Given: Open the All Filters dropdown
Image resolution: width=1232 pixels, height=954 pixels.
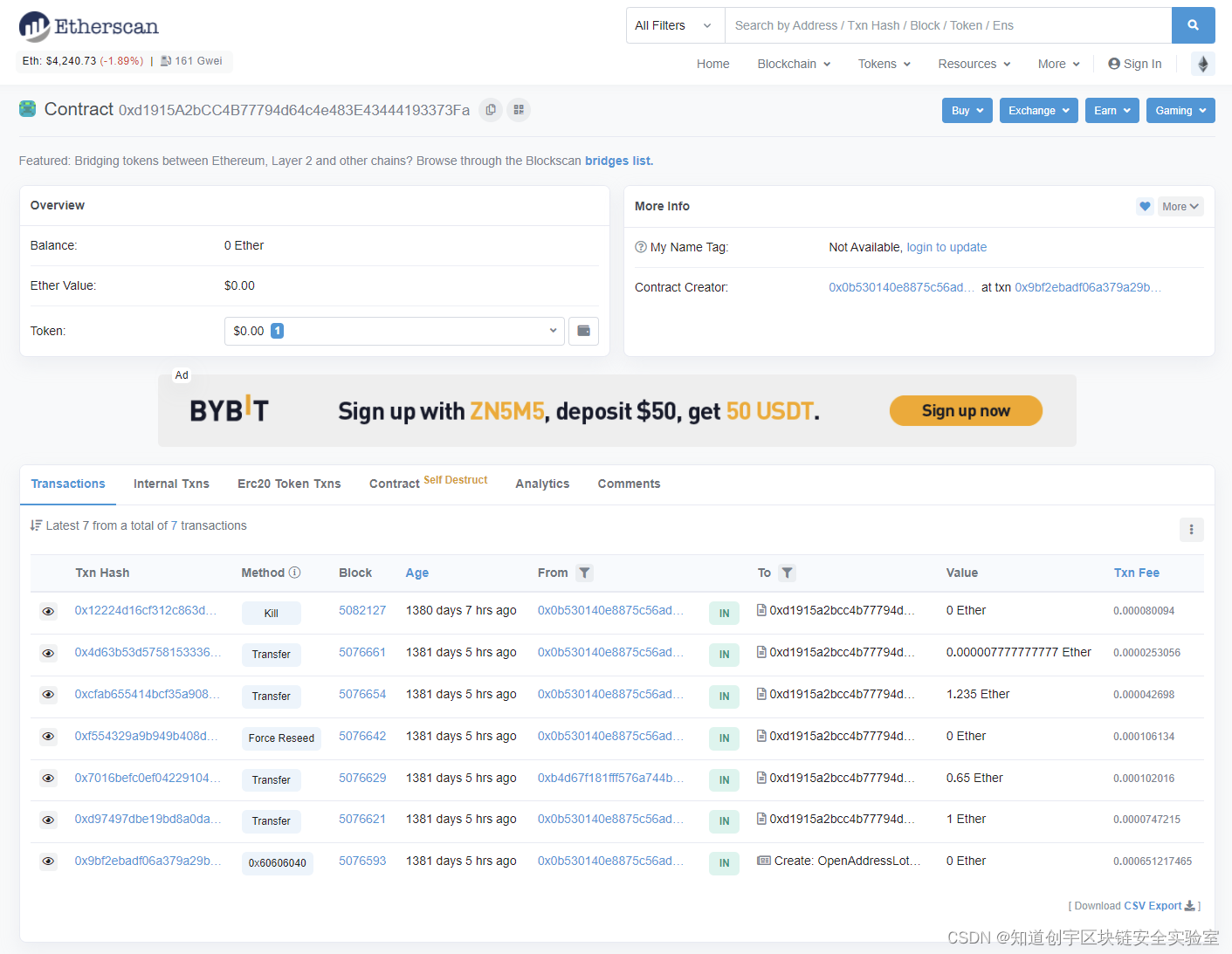Looking at the screenshot, I should (675, 25).
